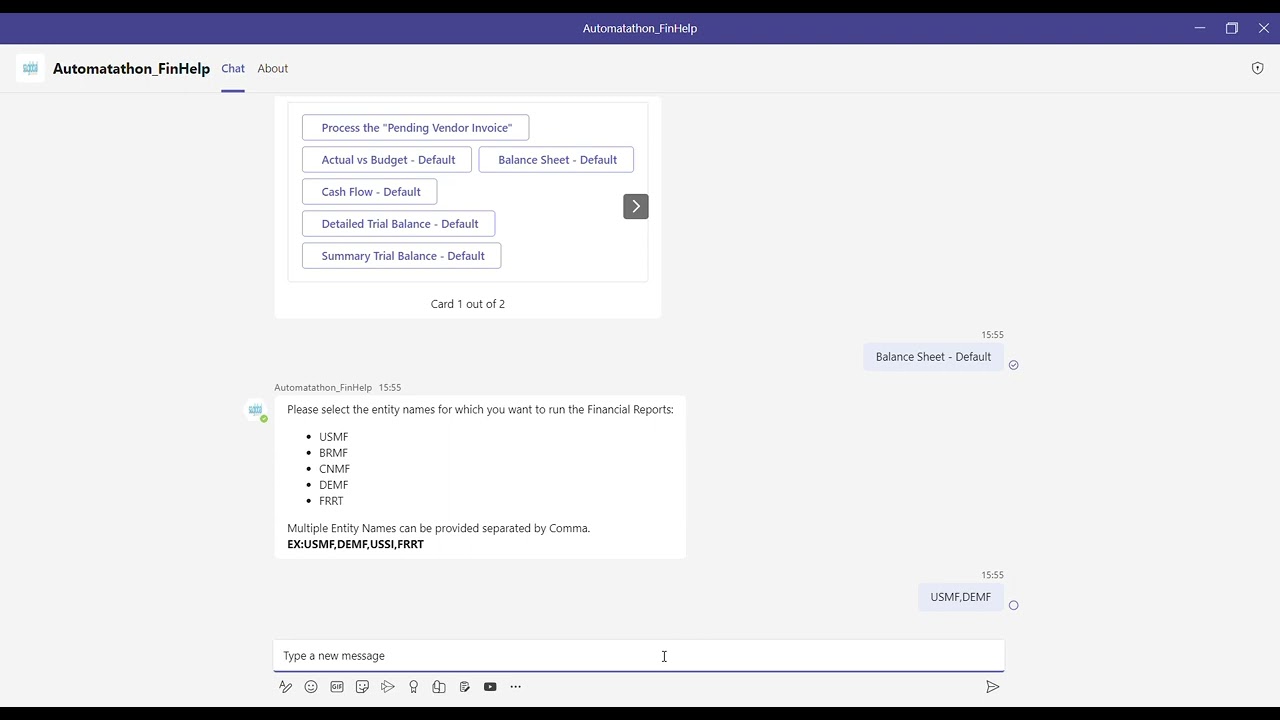Click the sent "Balance Sheet - Default" message

coord(933,357)
